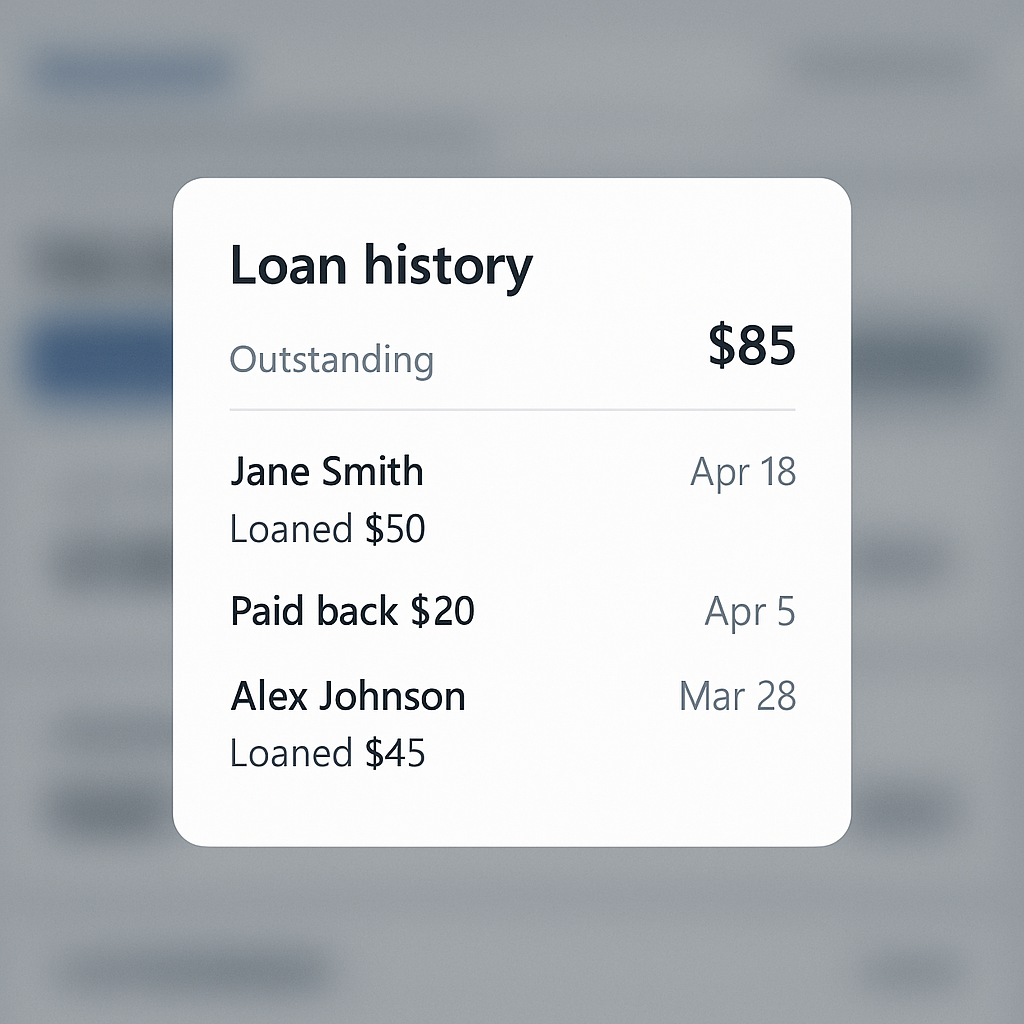Viewport: 1024px width, 1024px height.
Task: Select the Mar 28 date next to Alex Johnson
Action: click(737, 695)
